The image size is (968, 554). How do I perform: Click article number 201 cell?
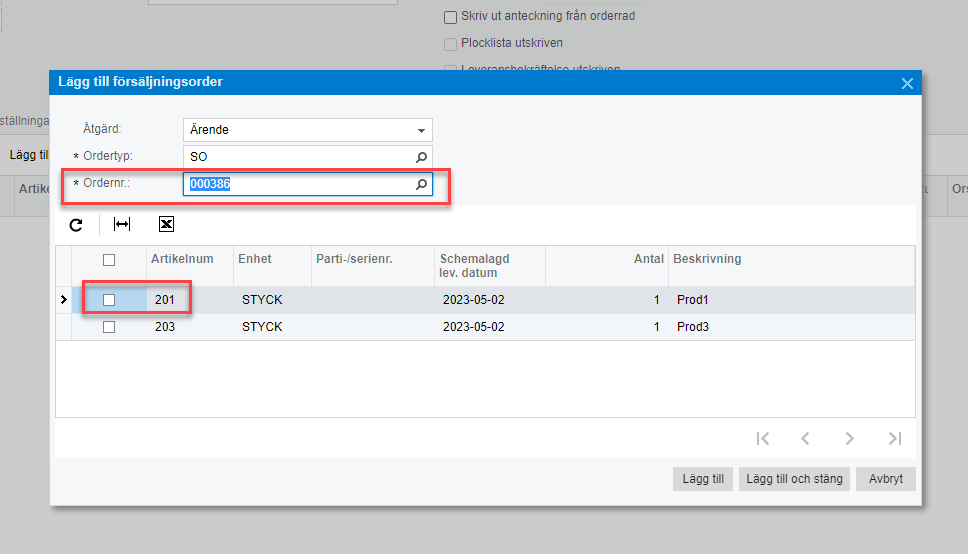click(x=190, y=300)
